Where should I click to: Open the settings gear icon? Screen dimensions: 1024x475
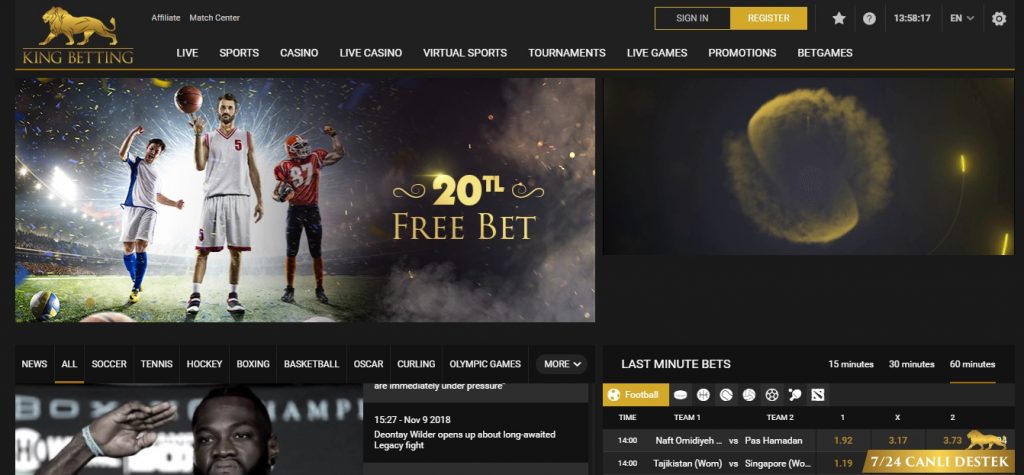click(x=999, y=18)
